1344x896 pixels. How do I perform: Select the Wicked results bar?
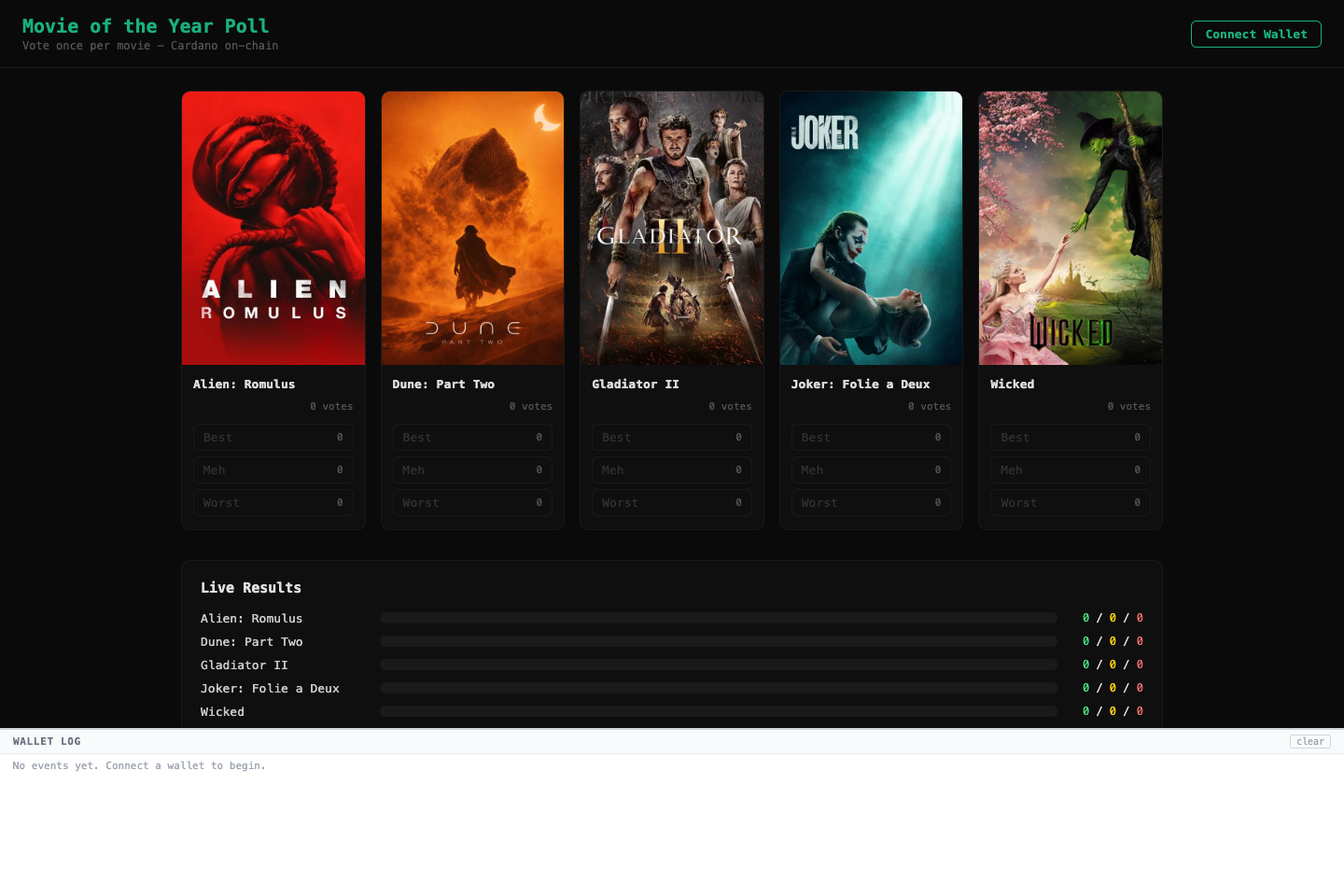(719, 711)
